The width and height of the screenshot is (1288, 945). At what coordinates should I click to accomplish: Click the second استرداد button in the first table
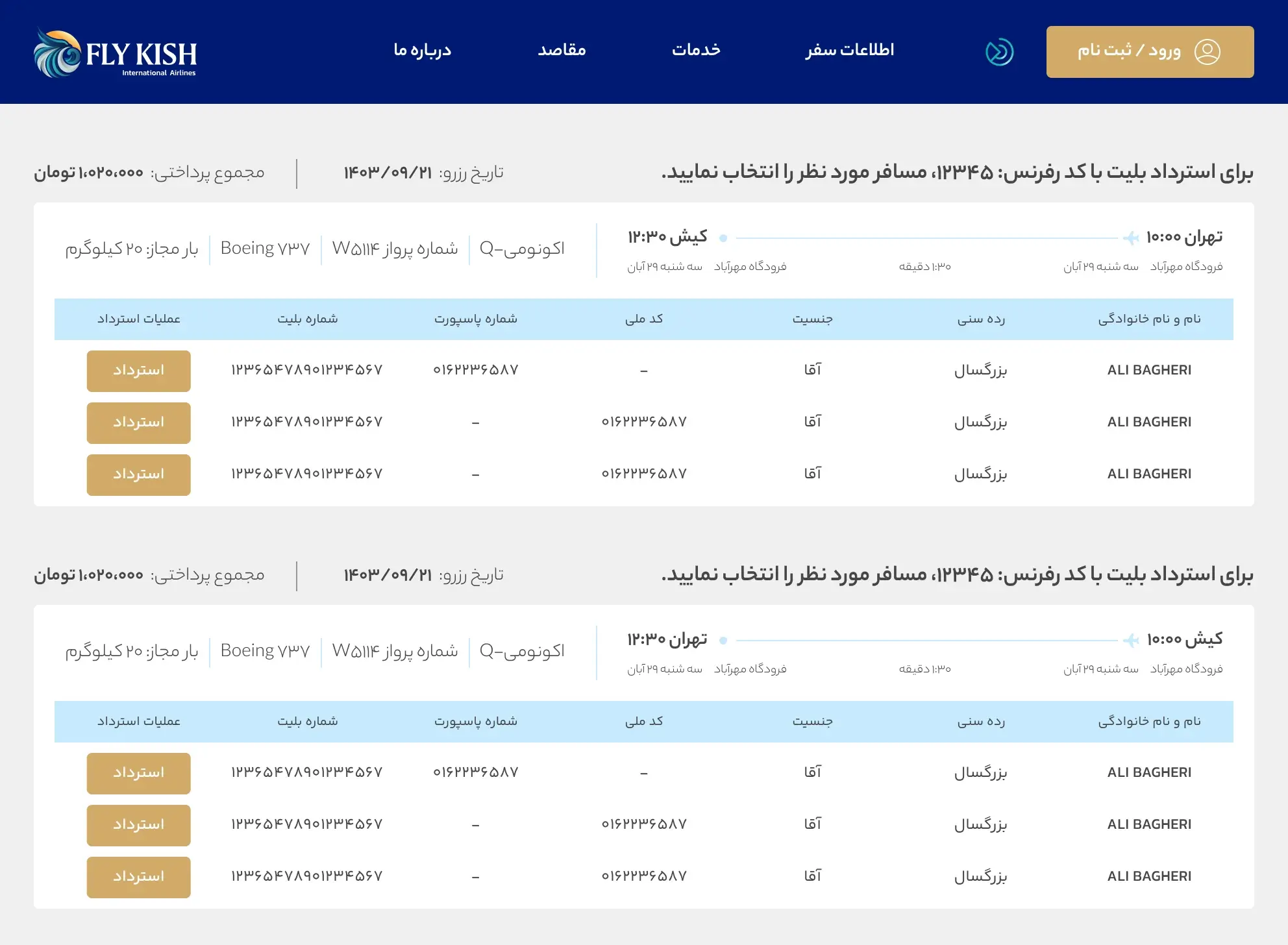[x=138, y=423]
